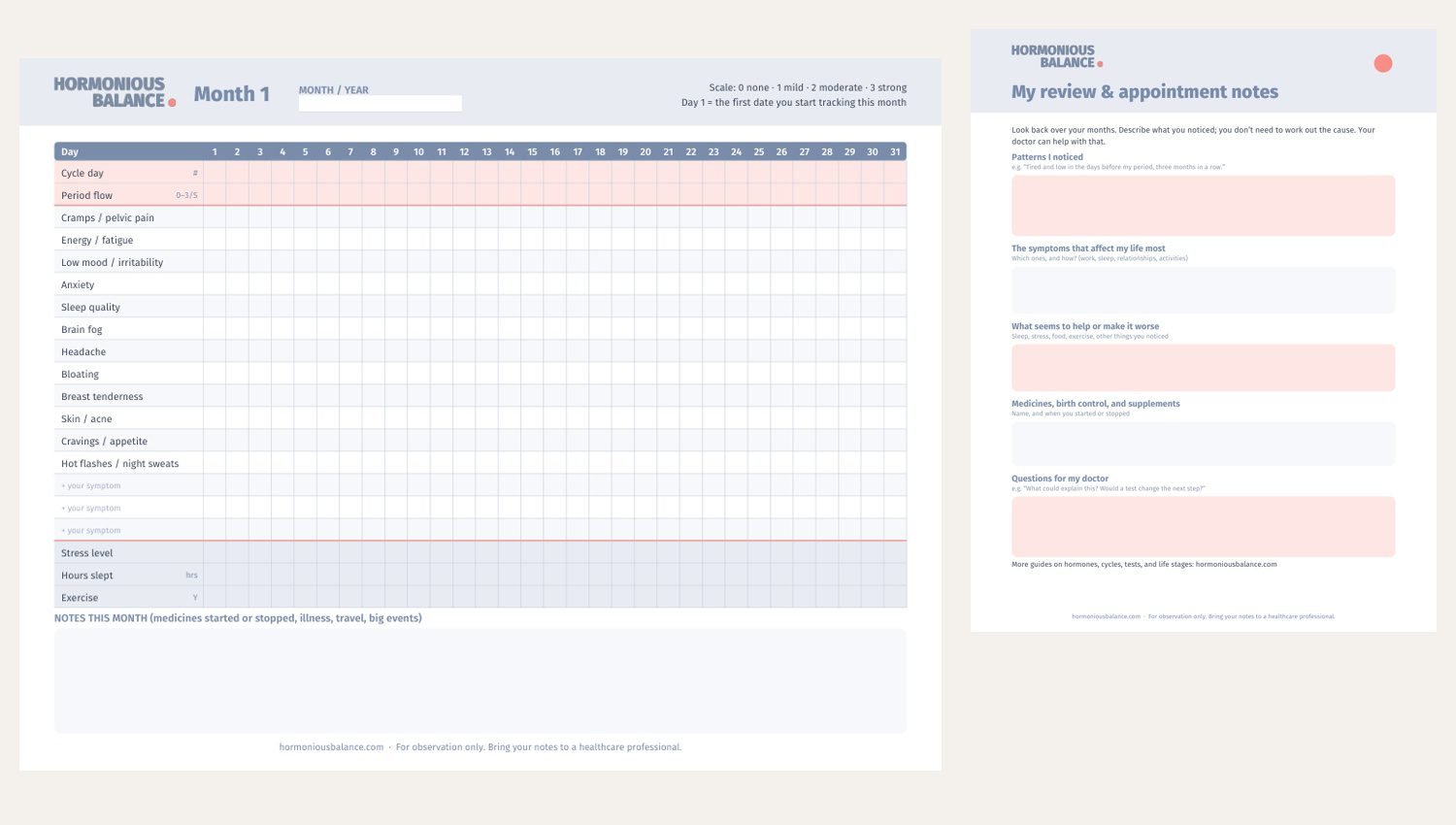
Task: Select the 'Breast tenderness' row label
Action: [x=102, y=396]
